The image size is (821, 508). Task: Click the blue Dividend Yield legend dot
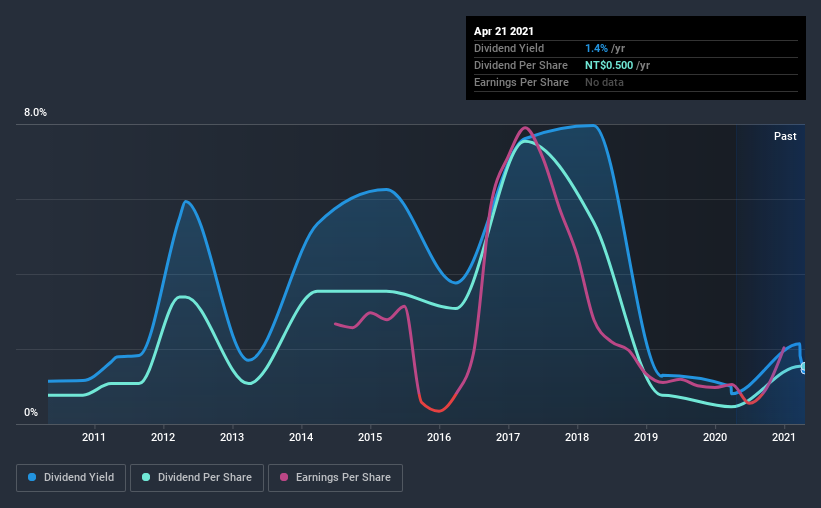pyautogui.click(x=32, y=477)
